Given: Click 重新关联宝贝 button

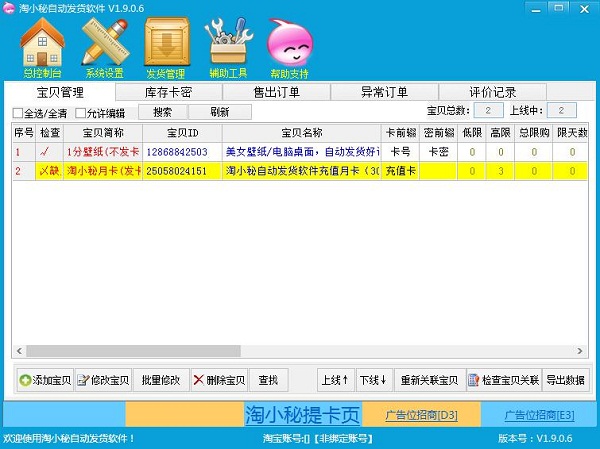Looking at the screenshot, I should point(429,380).
